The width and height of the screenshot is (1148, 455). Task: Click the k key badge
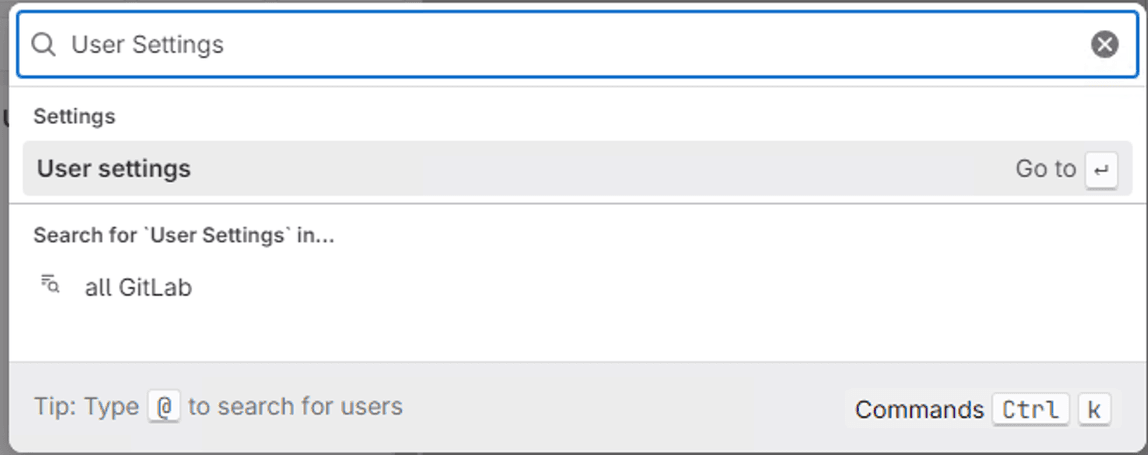pyautogui.click(x=1094, y=410)
